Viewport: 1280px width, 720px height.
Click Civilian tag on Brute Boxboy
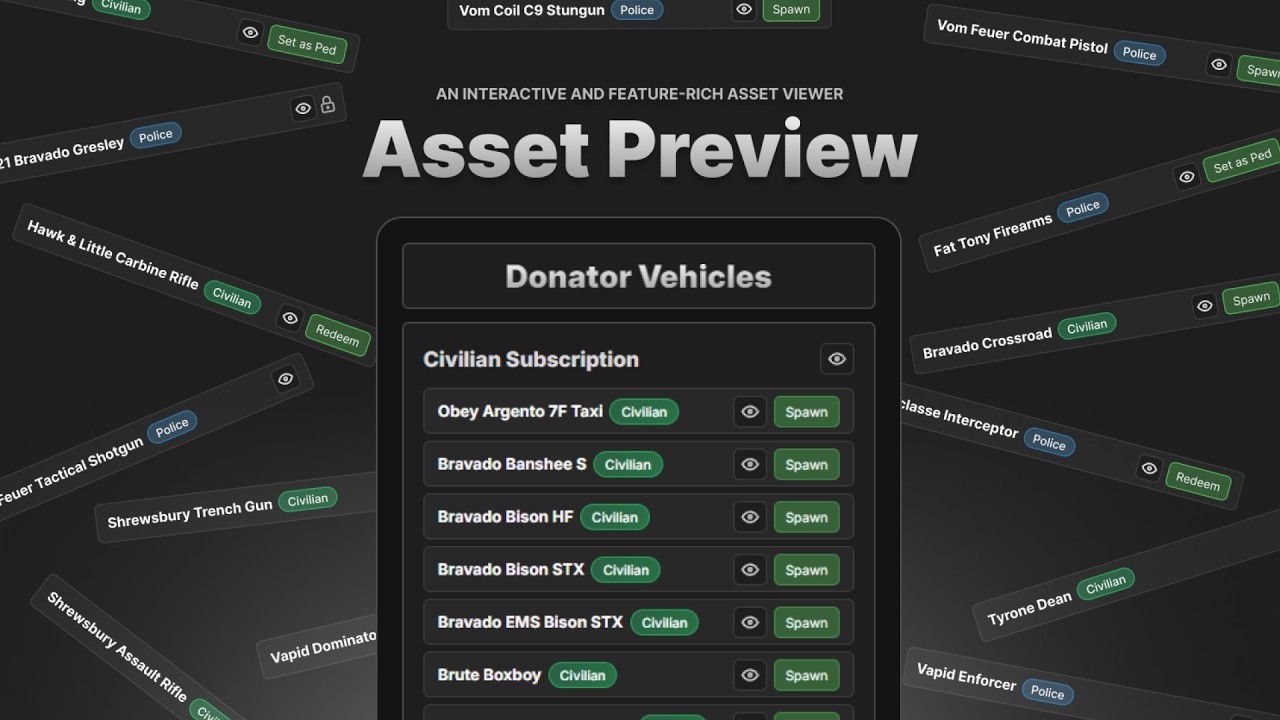(583, 675)
